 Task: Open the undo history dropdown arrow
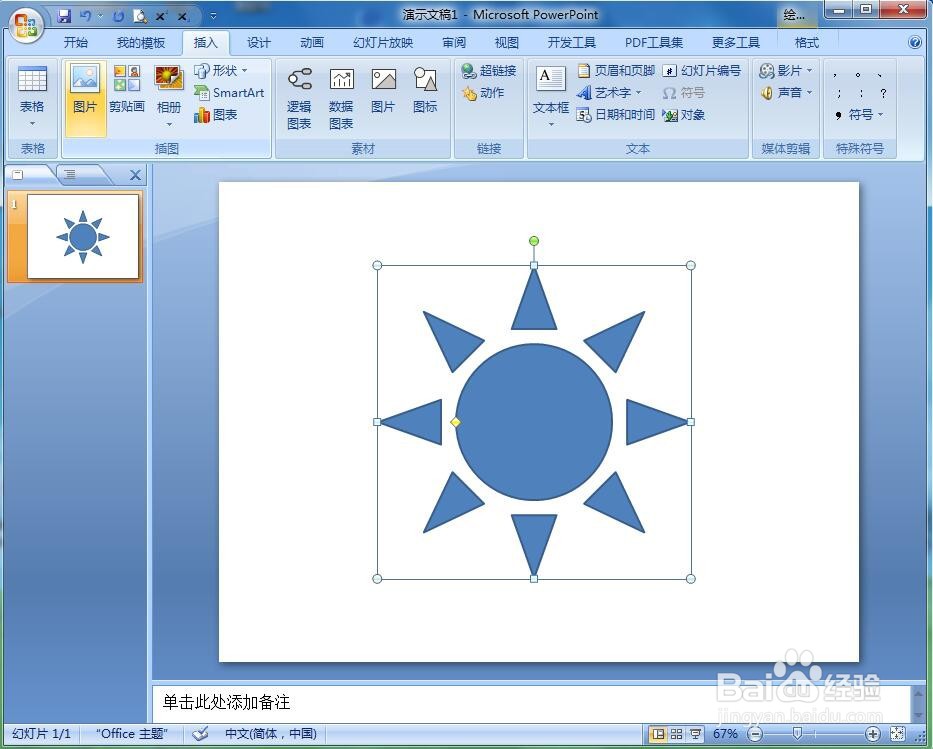click(100, 16)
